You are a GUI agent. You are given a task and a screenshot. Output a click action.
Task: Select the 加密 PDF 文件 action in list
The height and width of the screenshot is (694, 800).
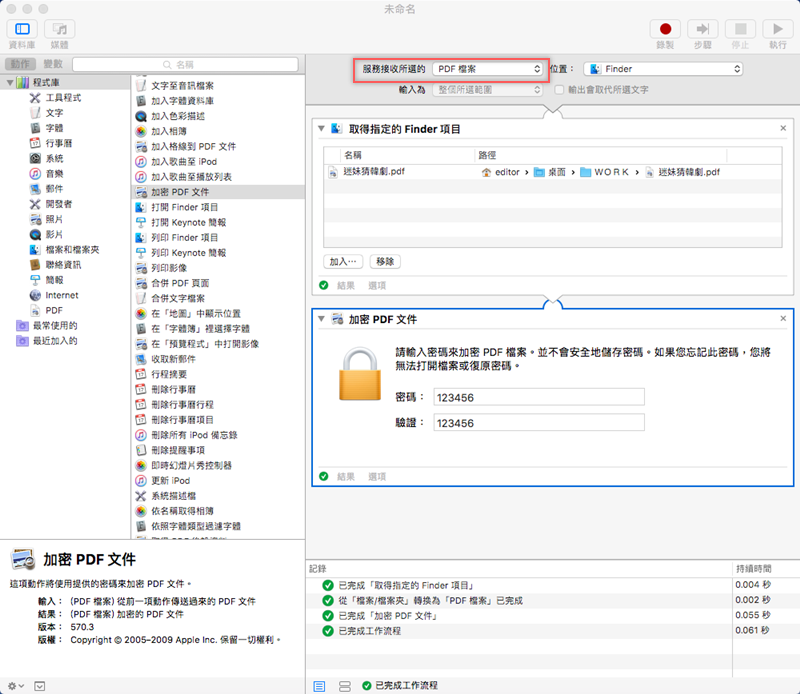pos(180,191)
